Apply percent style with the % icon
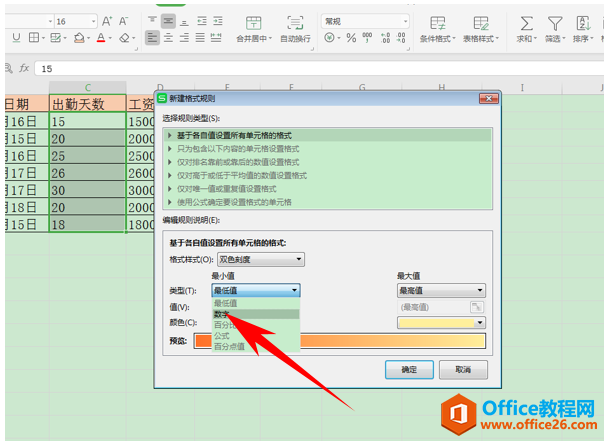This screenshot has width=604, height=442. point(351,39)
